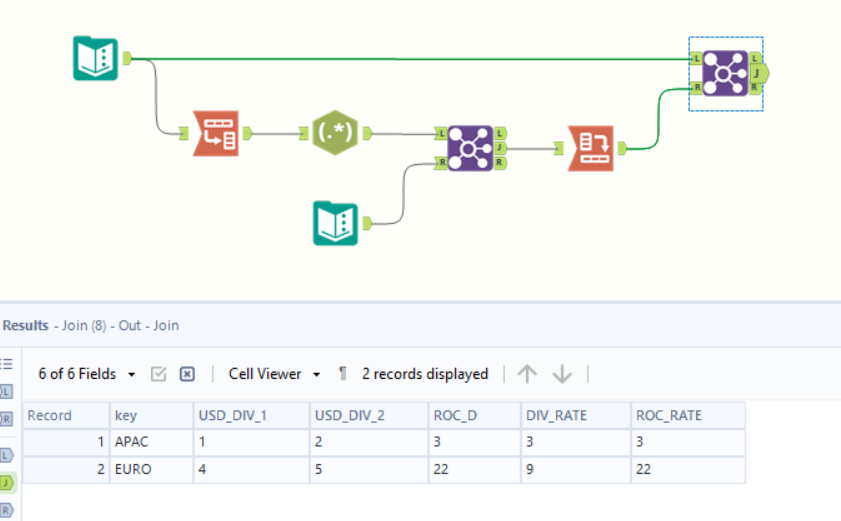
Task: Click the select-all fields checkmark icon
Action: pyautogui.click(x=158, y=374)
